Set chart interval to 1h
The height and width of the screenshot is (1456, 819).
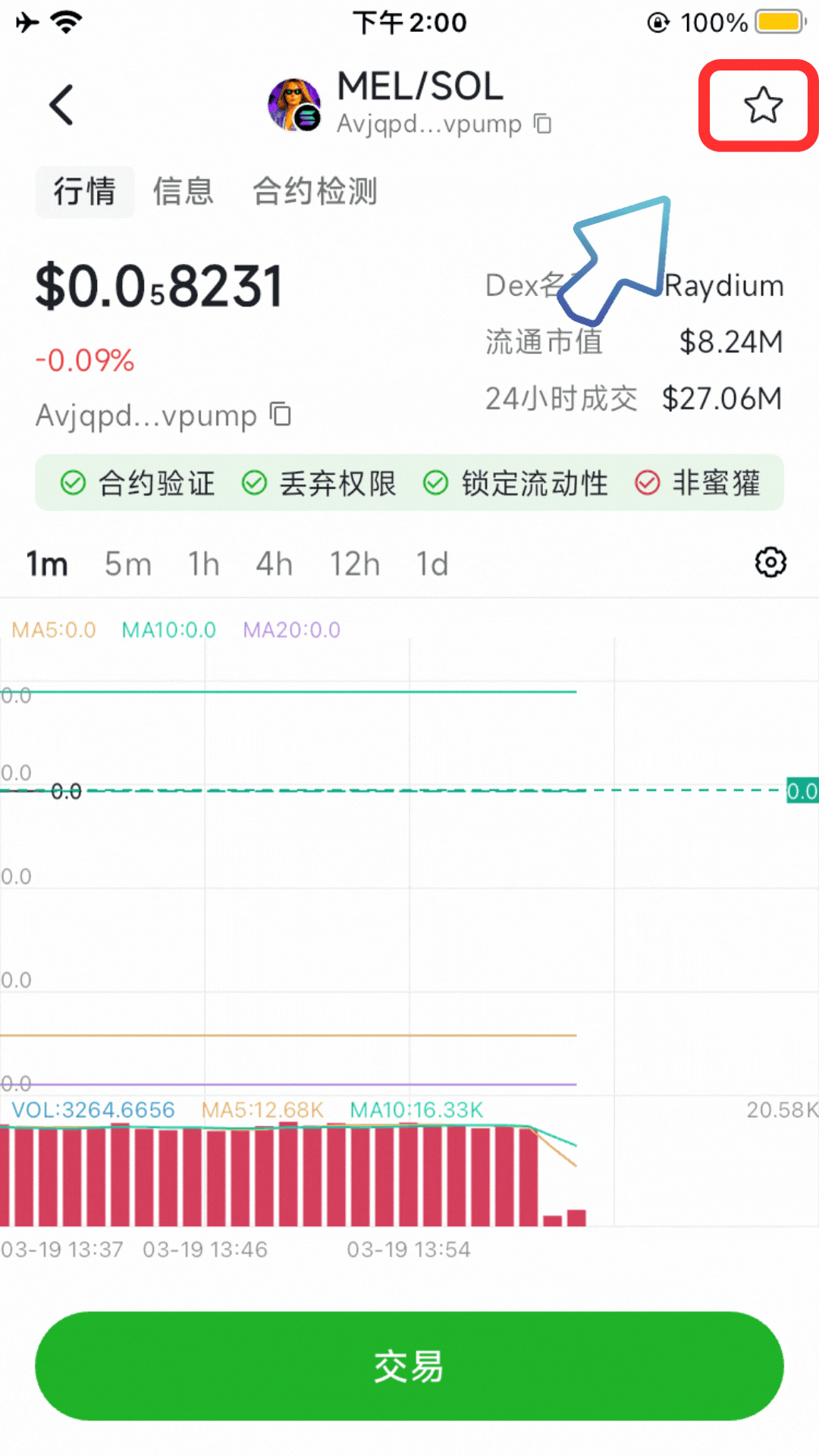[203, 564]
